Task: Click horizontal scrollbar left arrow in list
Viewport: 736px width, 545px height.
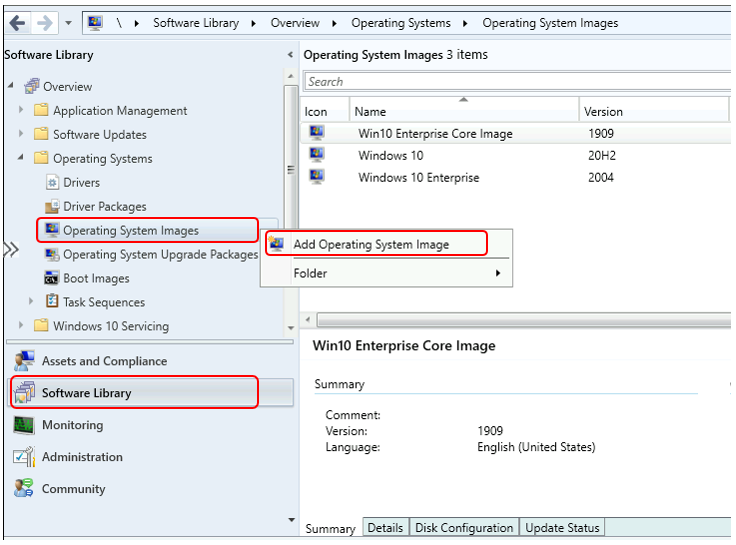Action: pyautogui.click(x=308, y=320)
